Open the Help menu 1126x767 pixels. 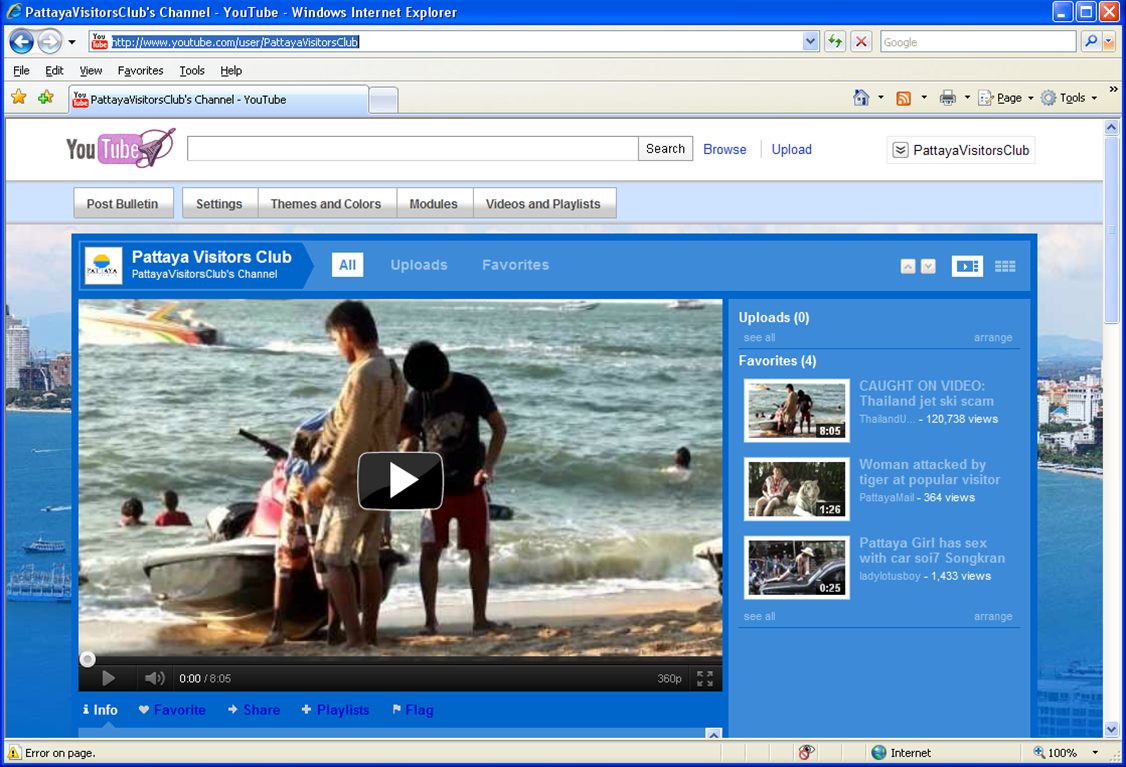231,70
